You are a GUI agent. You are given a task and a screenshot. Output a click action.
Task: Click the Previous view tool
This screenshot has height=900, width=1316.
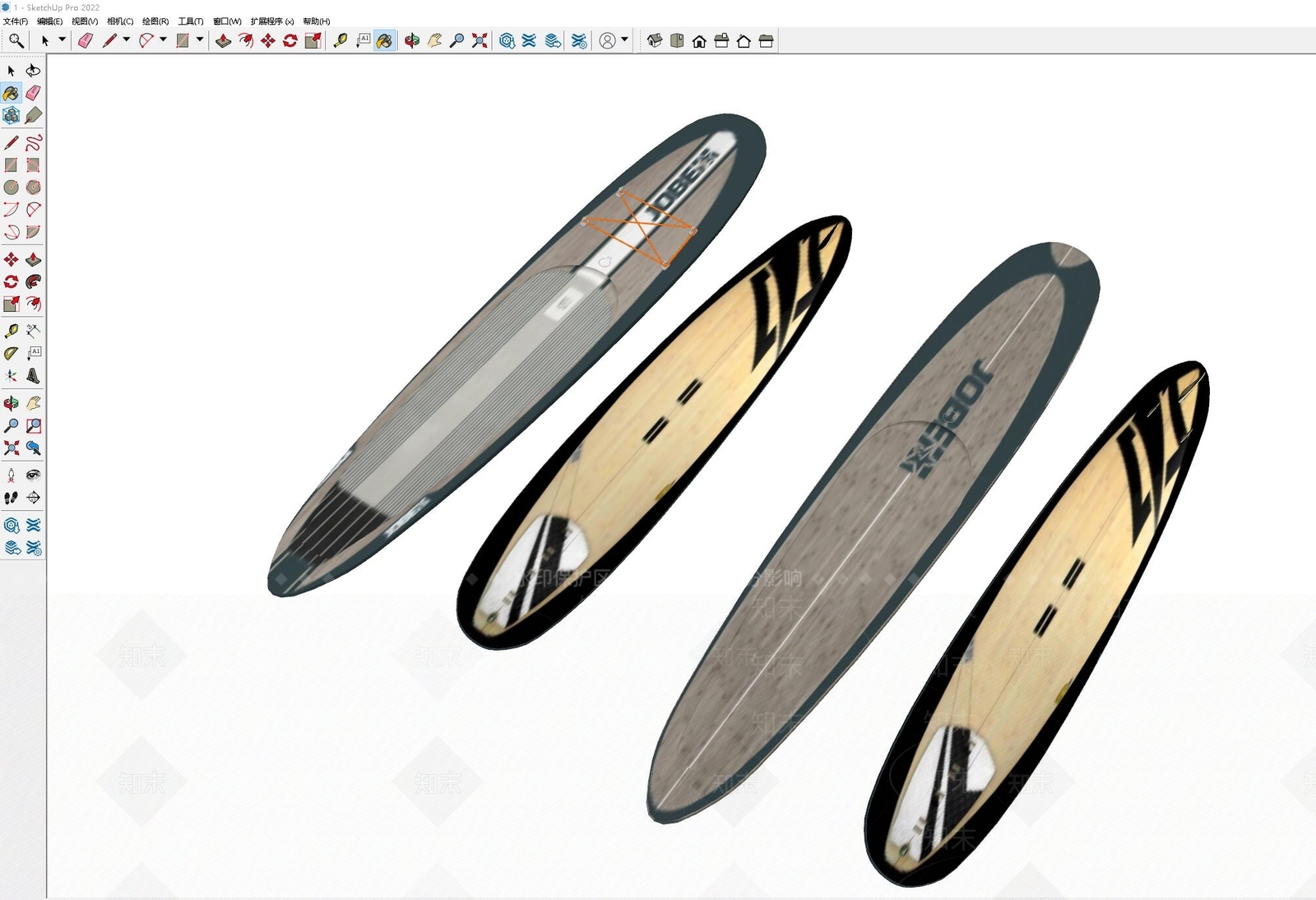[33, 448]
